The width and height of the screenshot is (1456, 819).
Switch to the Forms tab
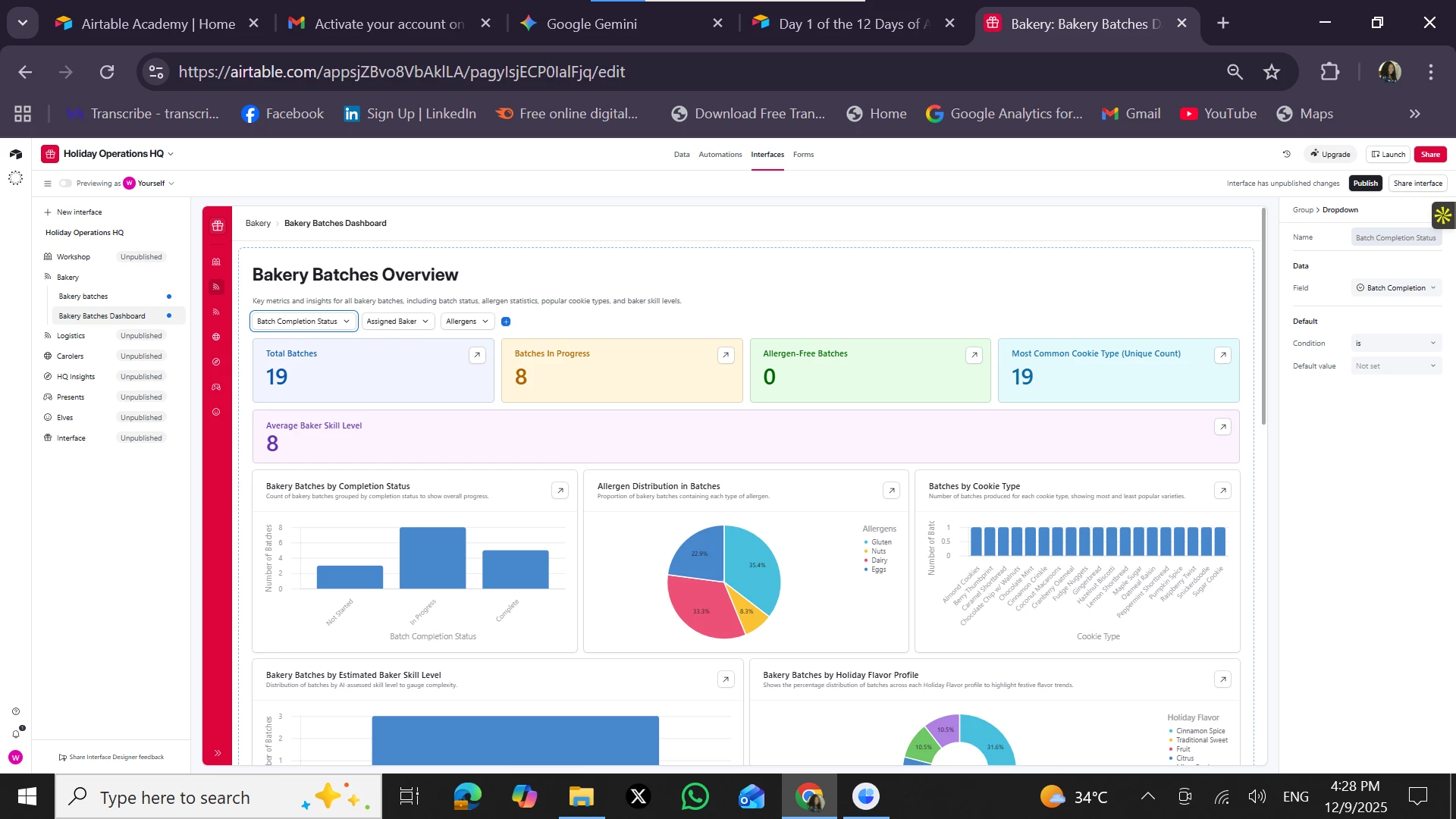[x=803, y=155]
